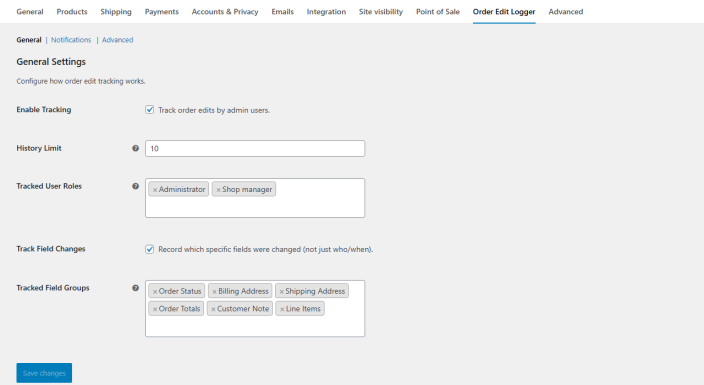The height and width of the screenshot is (385, 704).
Task: Switch to the Shipping tab
Action: point(116,12)
